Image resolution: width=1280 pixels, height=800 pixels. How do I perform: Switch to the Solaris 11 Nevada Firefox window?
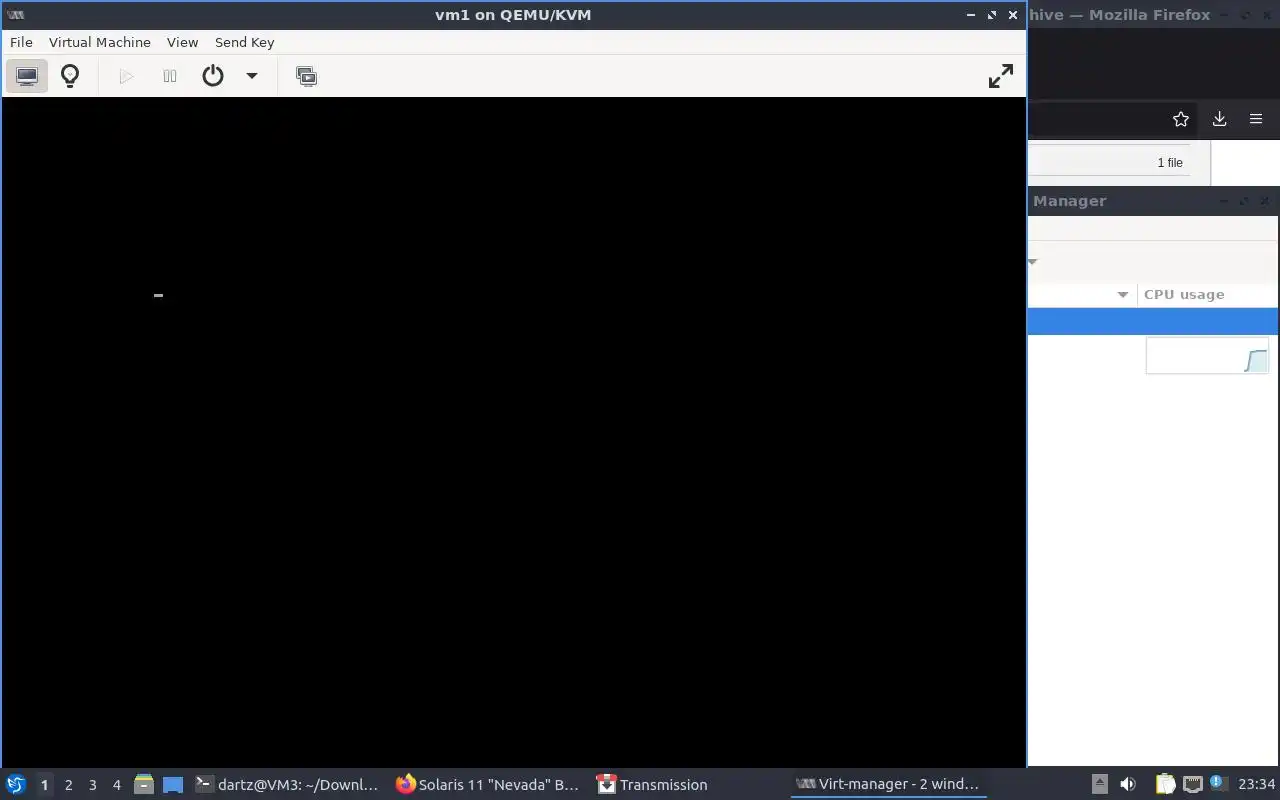point(488,785)
